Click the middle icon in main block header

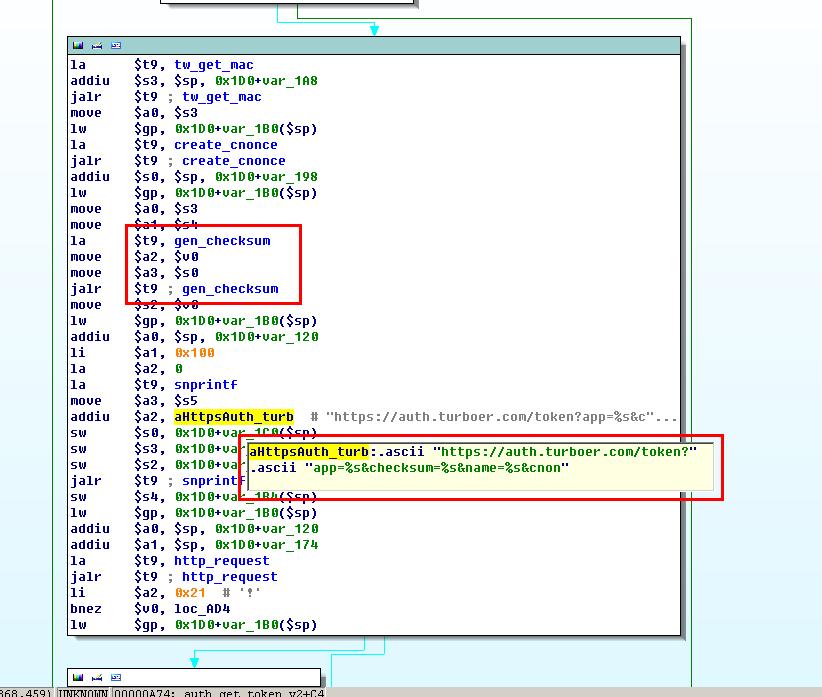click(97, 46)
